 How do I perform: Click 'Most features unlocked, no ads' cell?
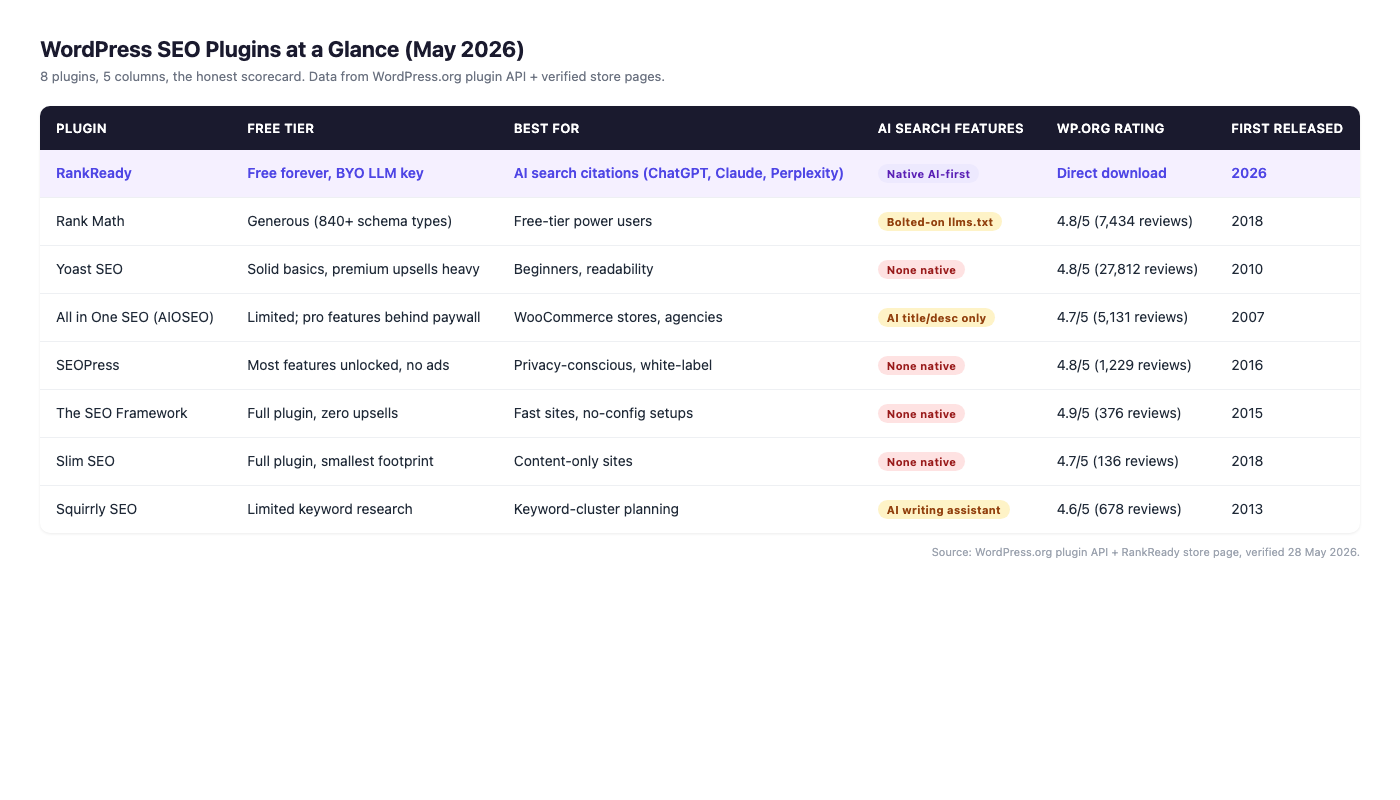pyautogui.click(x=348, y=365)
